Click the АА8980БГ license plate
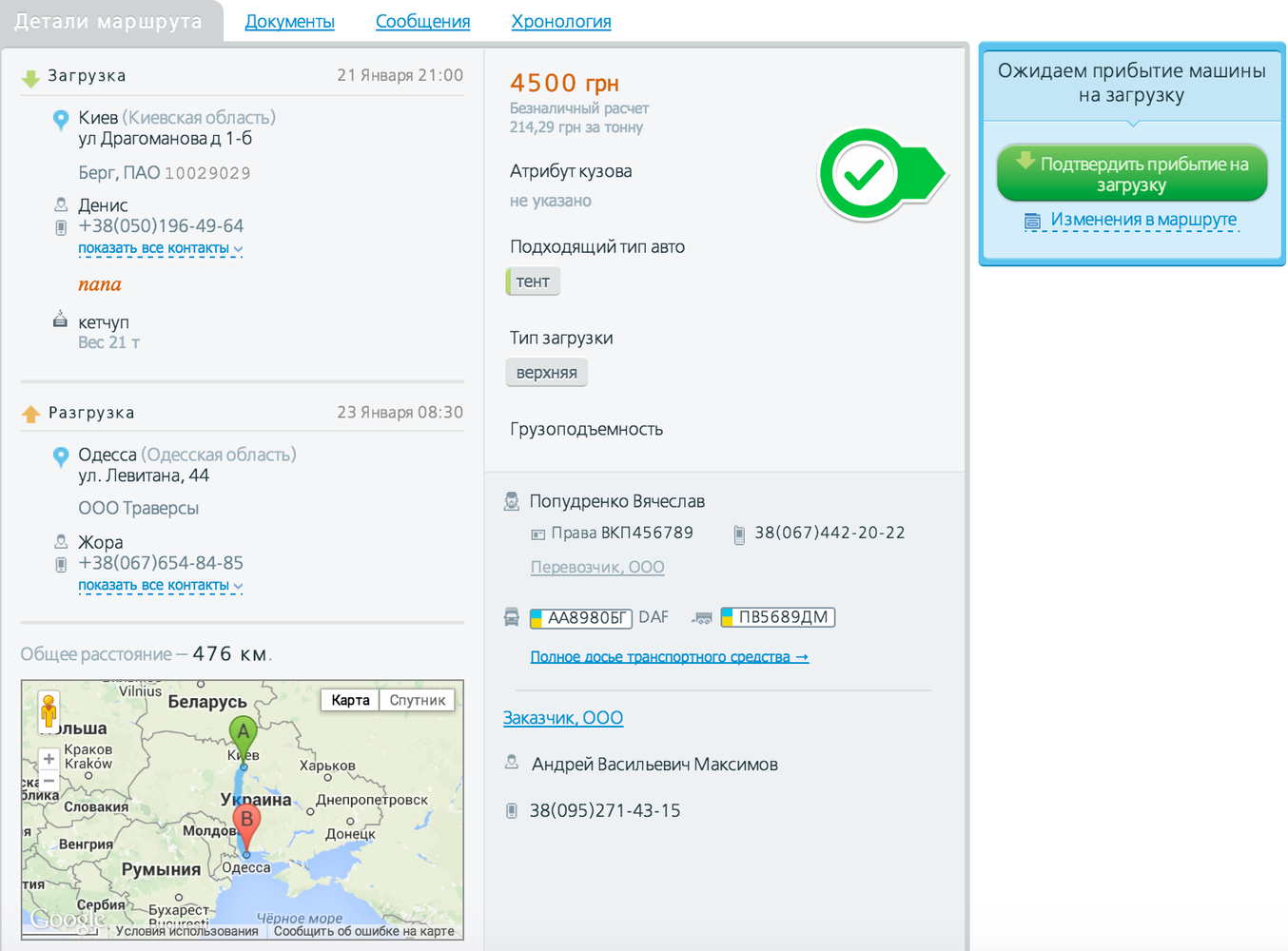1288x951 pixels. [581, 618]
